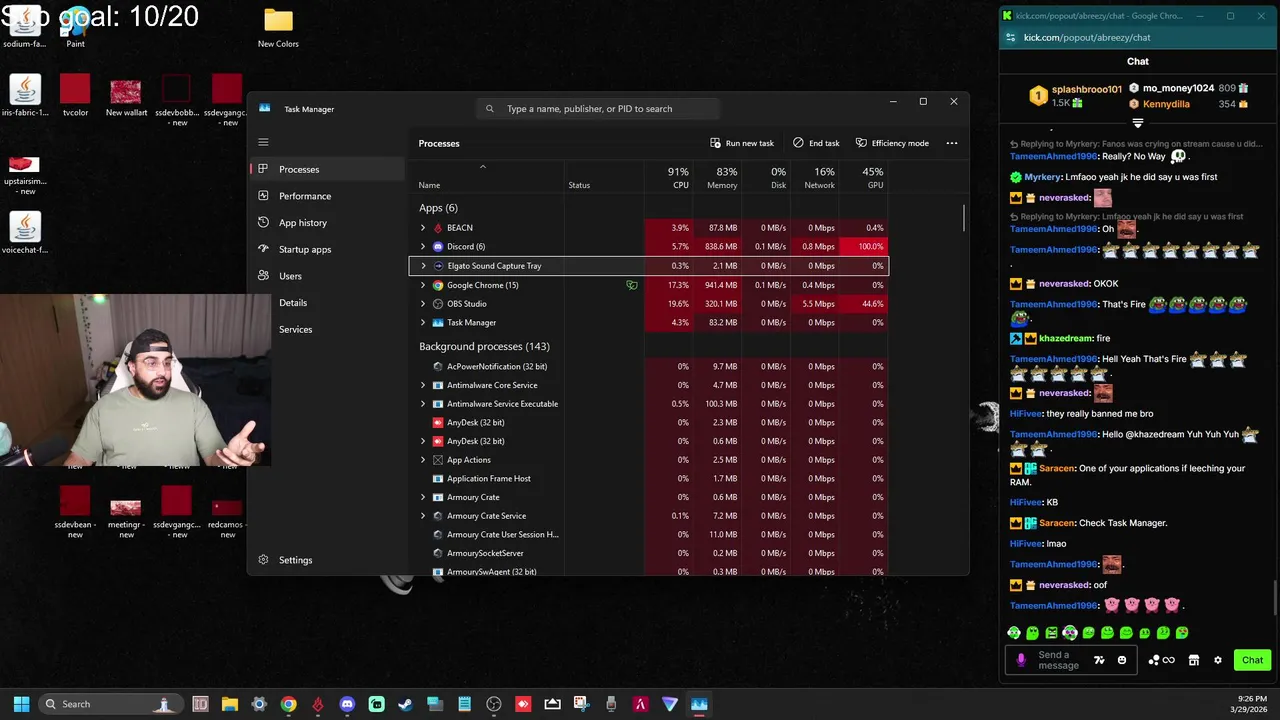The image size is (1280, 720).
Task: Open the Paint desktop shortcut
Action: tap(75, 27)
